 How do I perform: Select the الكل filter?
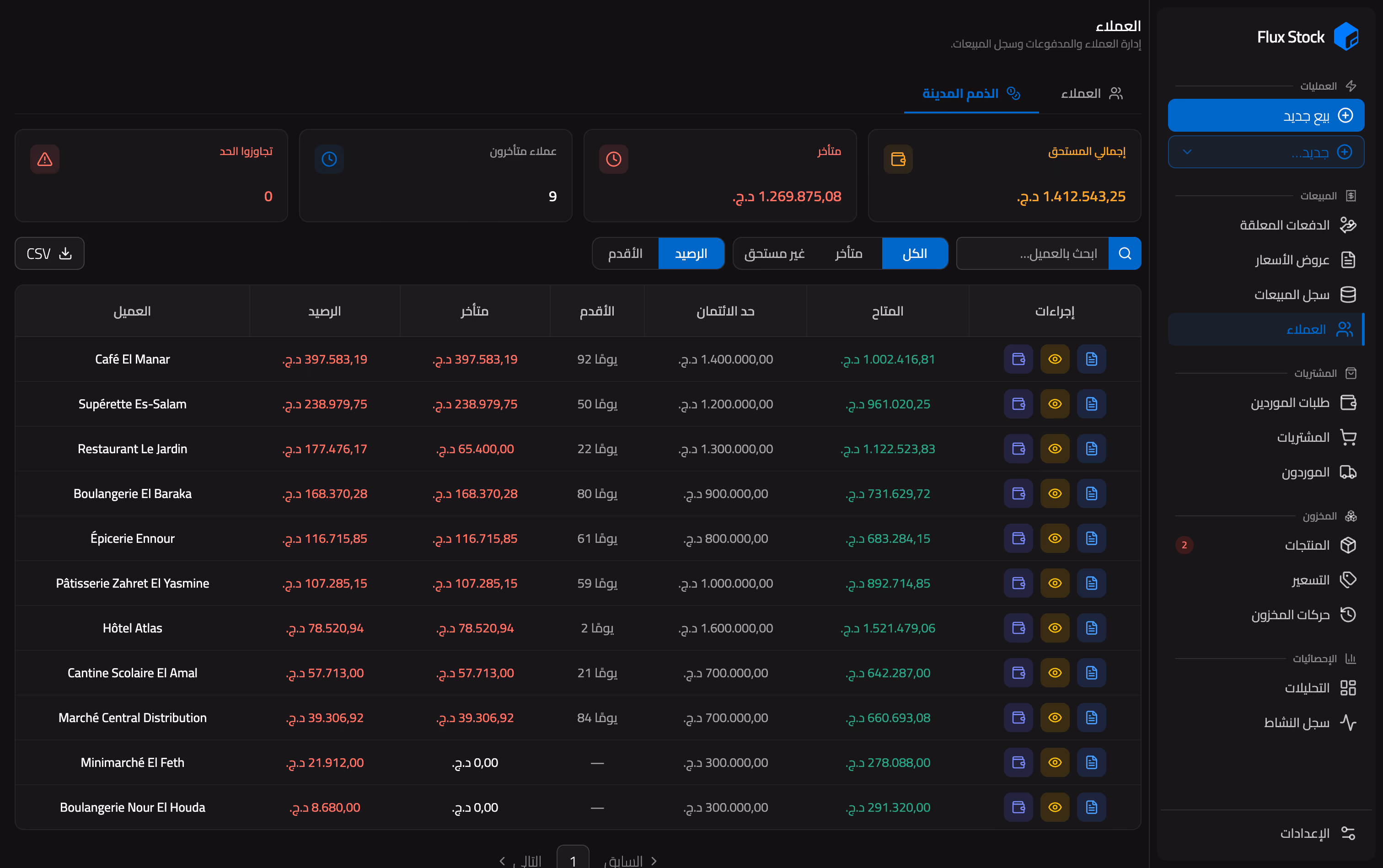915,253
